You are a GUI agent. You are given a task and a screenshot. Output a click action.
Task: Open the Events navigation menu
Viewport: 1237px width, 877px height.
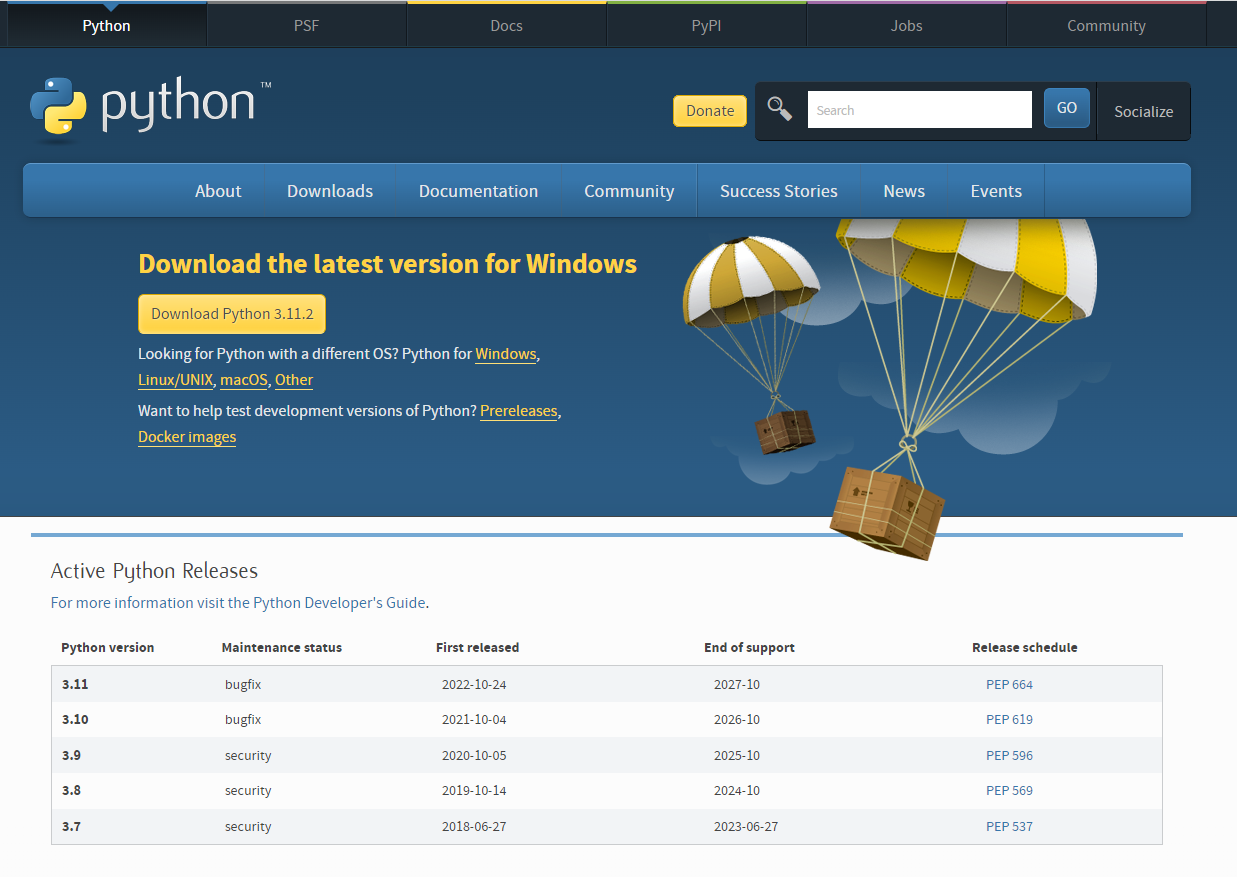pyautogui.click(x=996, y=191)
